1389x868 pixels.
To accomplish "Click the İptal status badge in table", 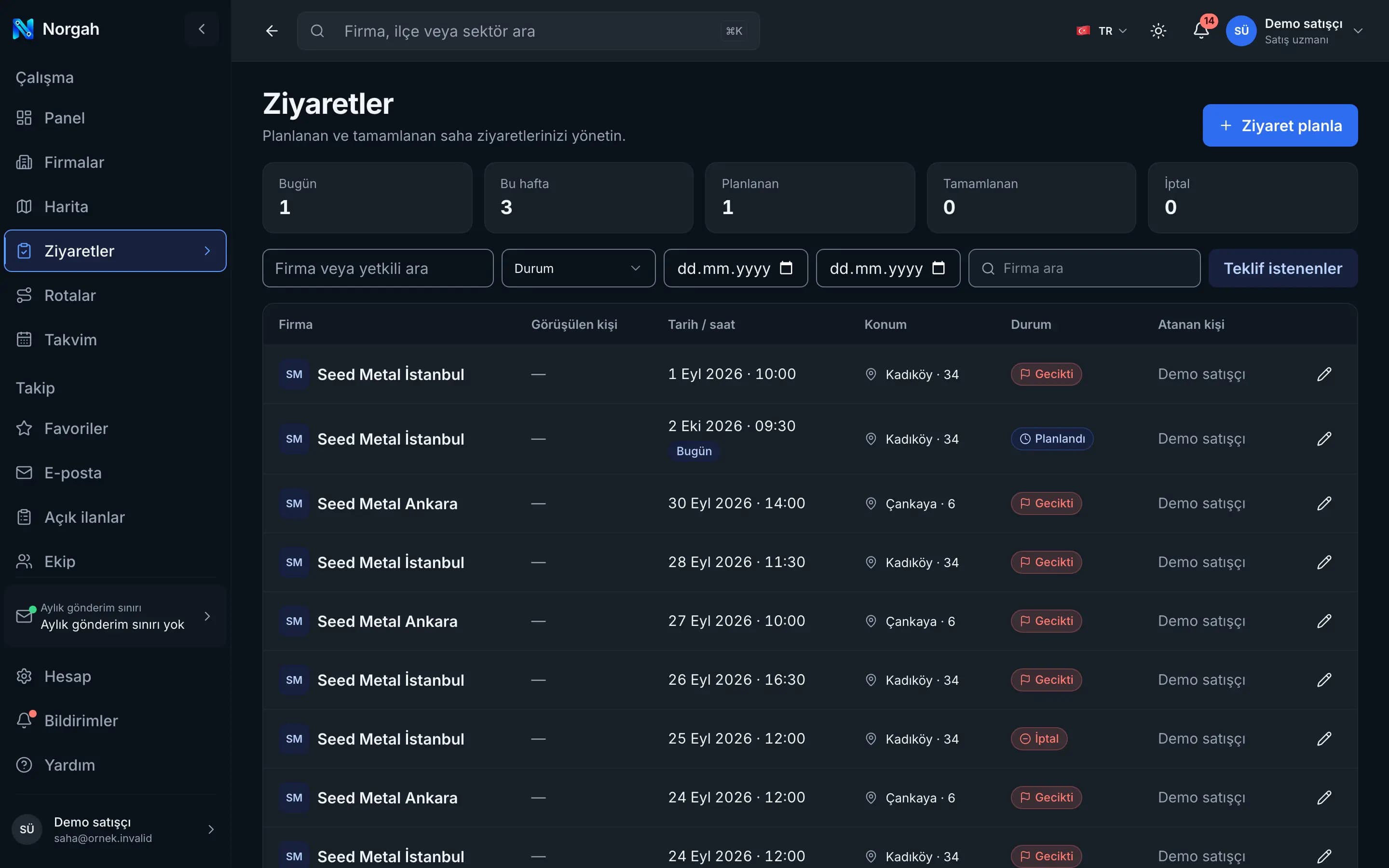I will [1039, 739].
